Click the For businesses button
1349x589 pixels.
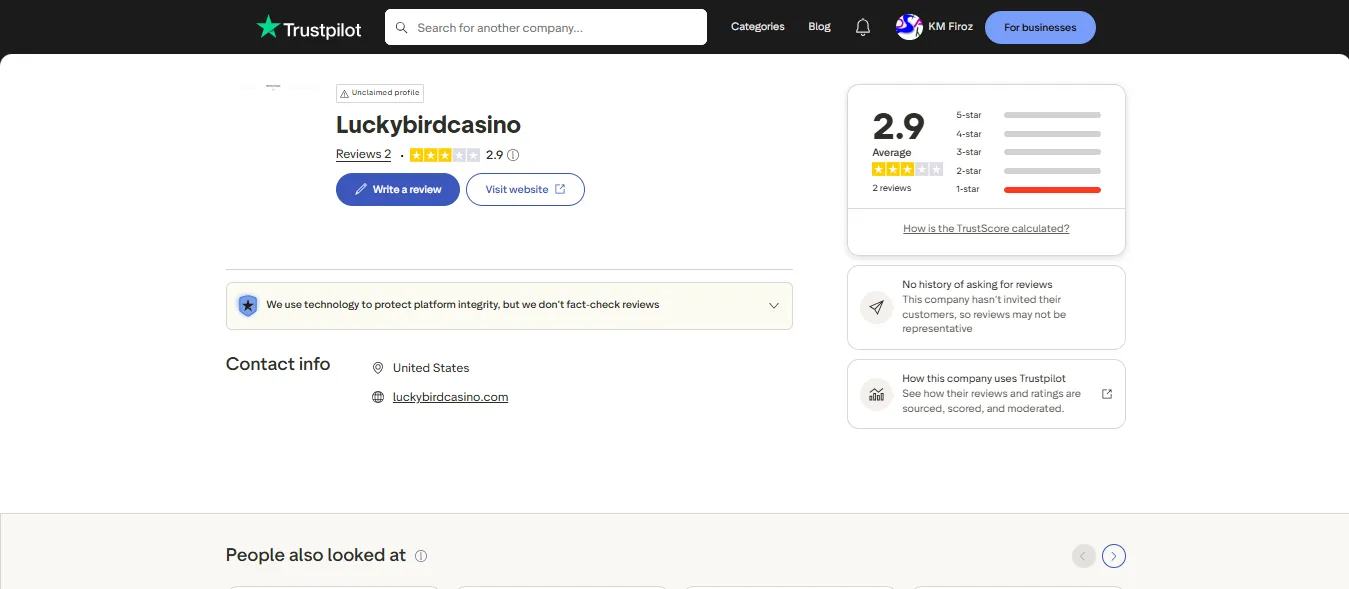[1040, 28]
